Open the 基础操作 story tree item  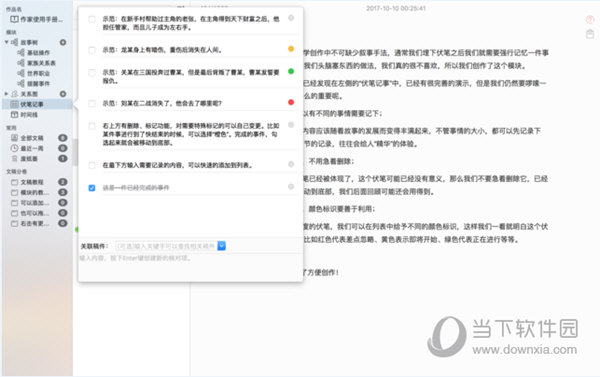coord(34,52)
